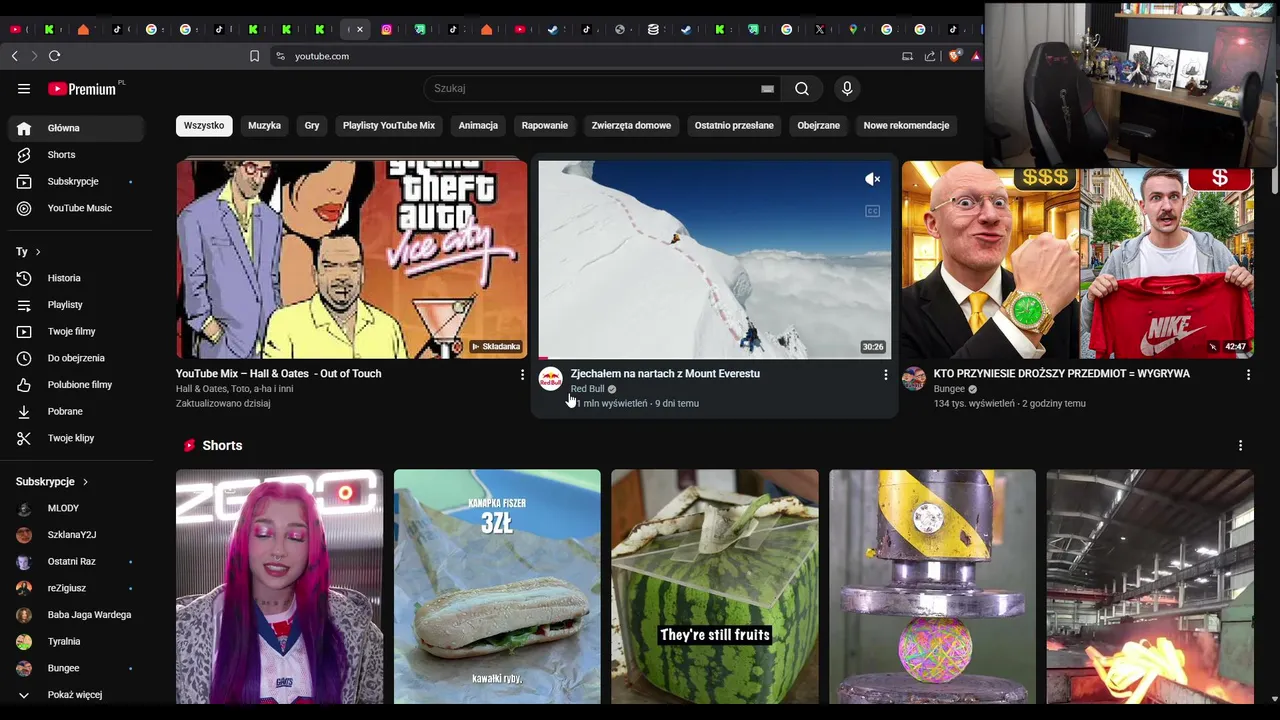Screen dimensions: 1280x720
Task: Open the hydraulic press rubber ball Short
Action: pos(932,587)
